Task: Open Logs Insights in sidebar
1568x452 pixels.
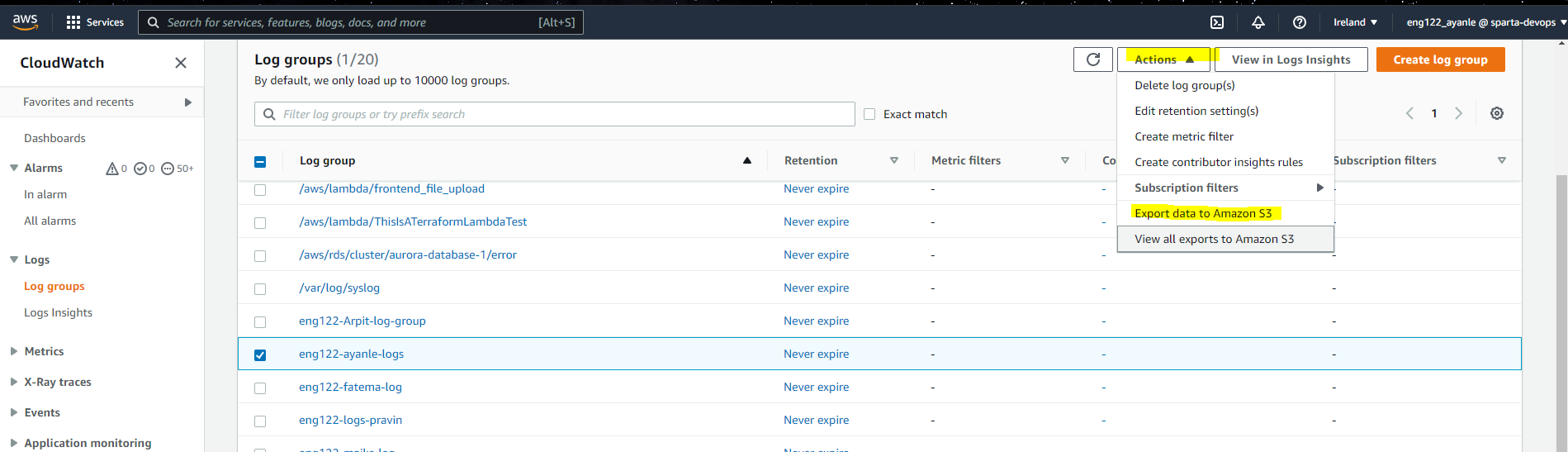Action: coord(58,312)
